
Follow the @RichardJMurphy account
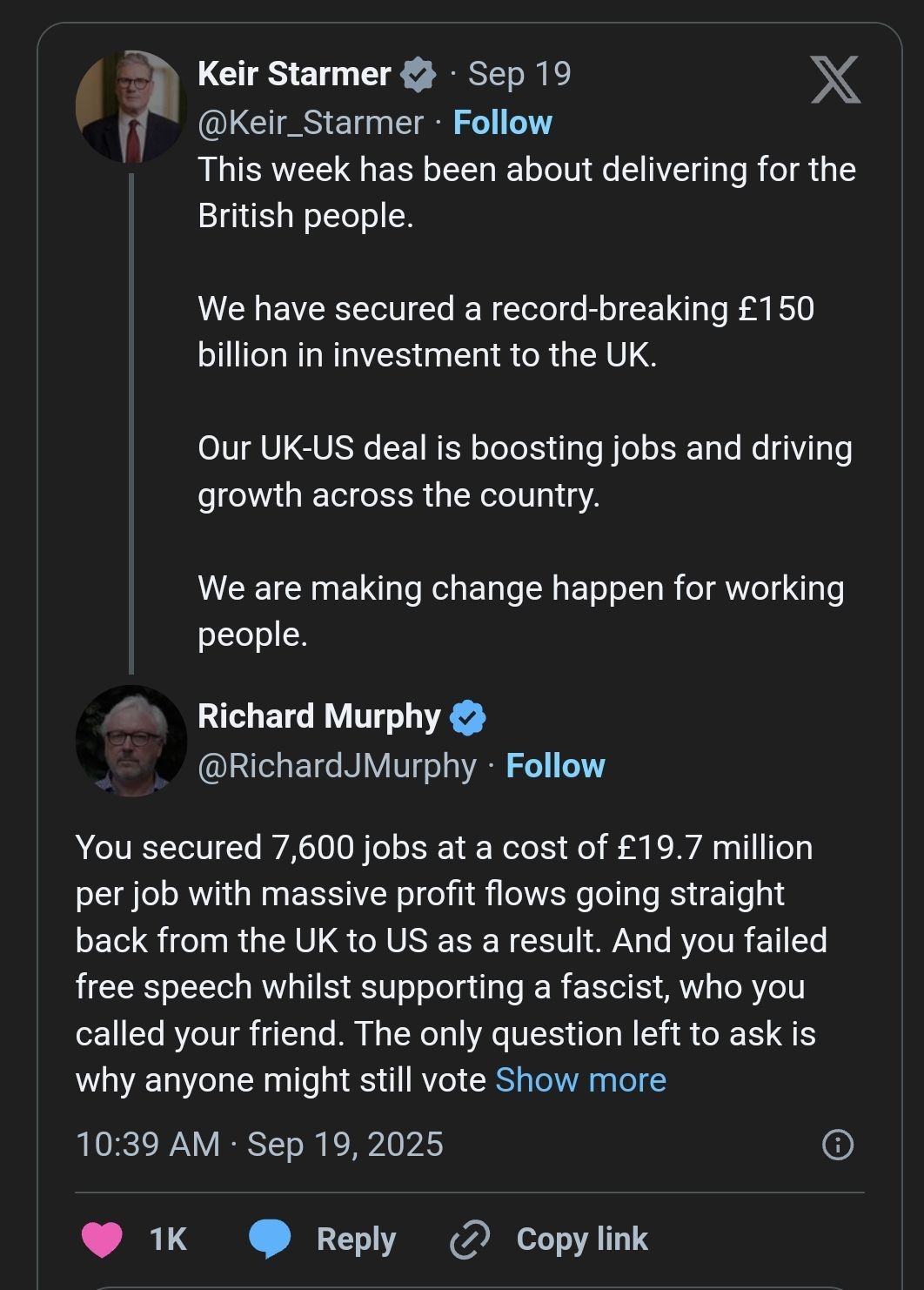(555, 766)
